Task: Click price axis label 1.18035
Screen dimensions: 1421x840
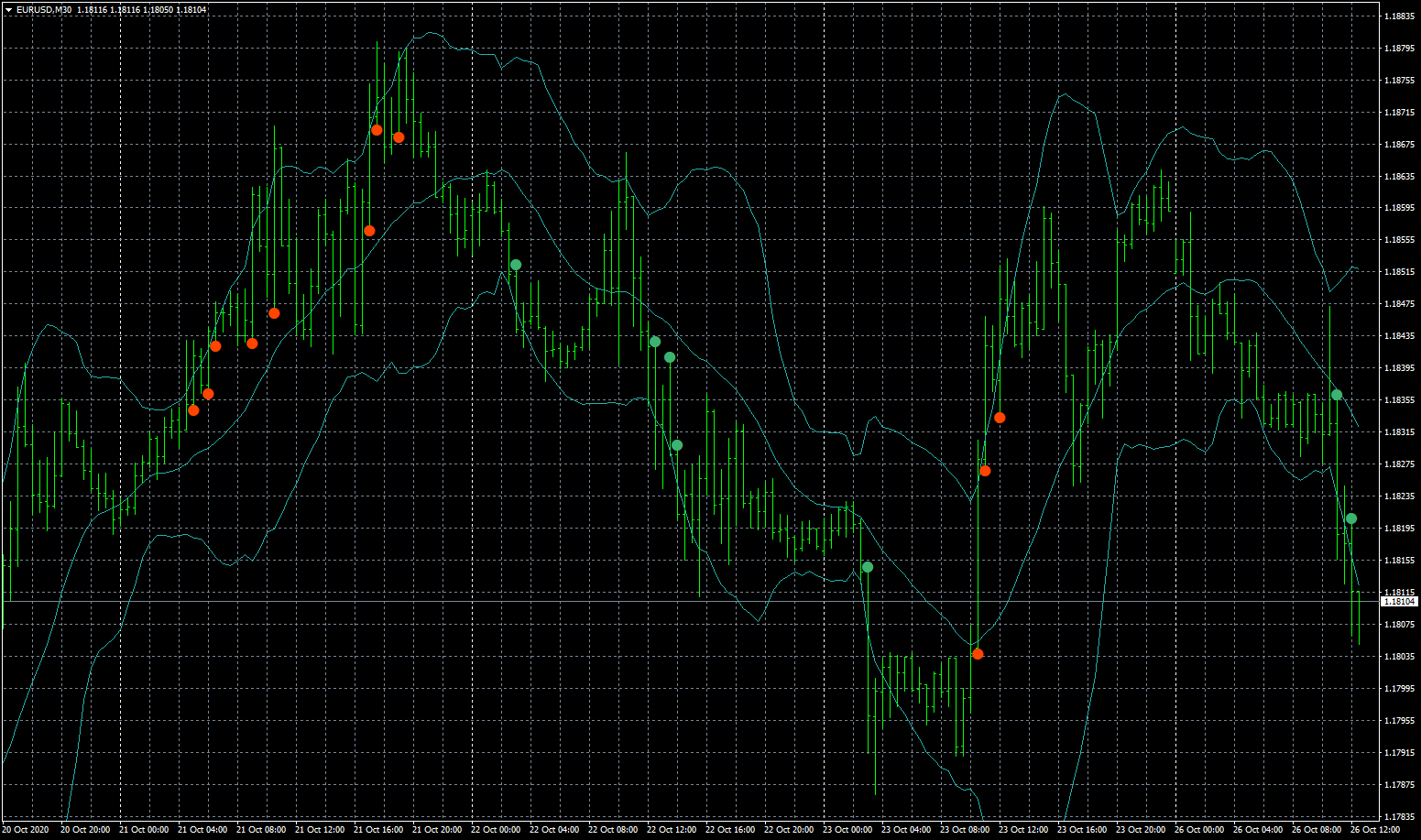Action: (x=1398, y=657)
